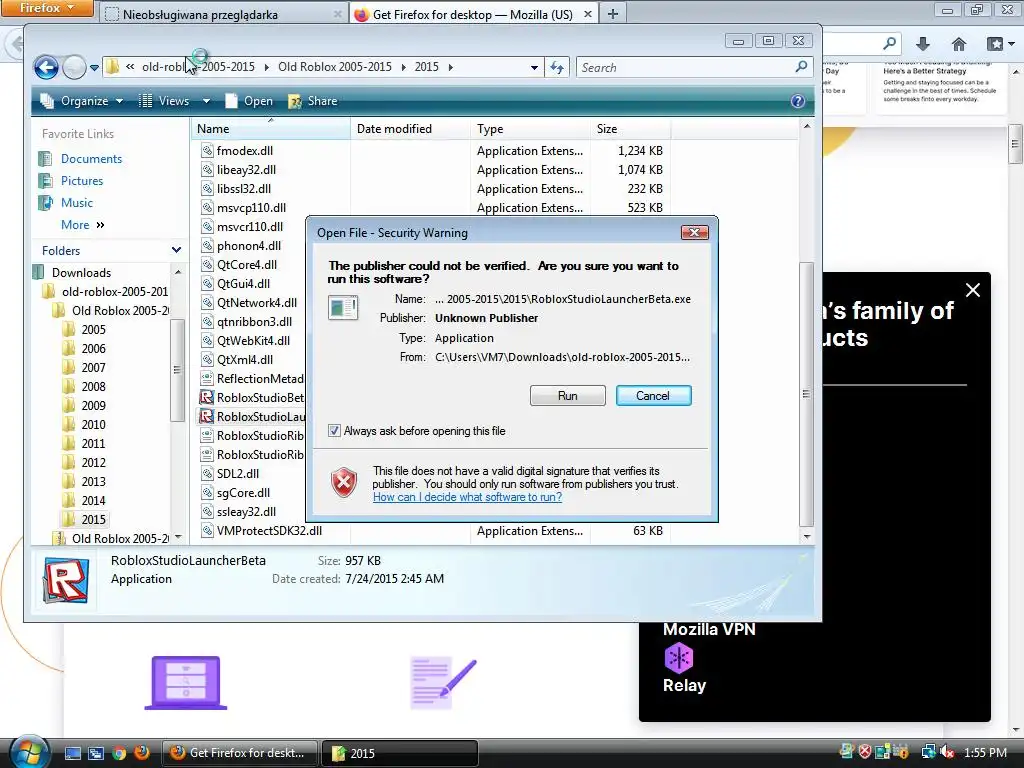Sort by the Date modified column header
This screenshot has width=1024, height=768.
[x=410, y=129]
